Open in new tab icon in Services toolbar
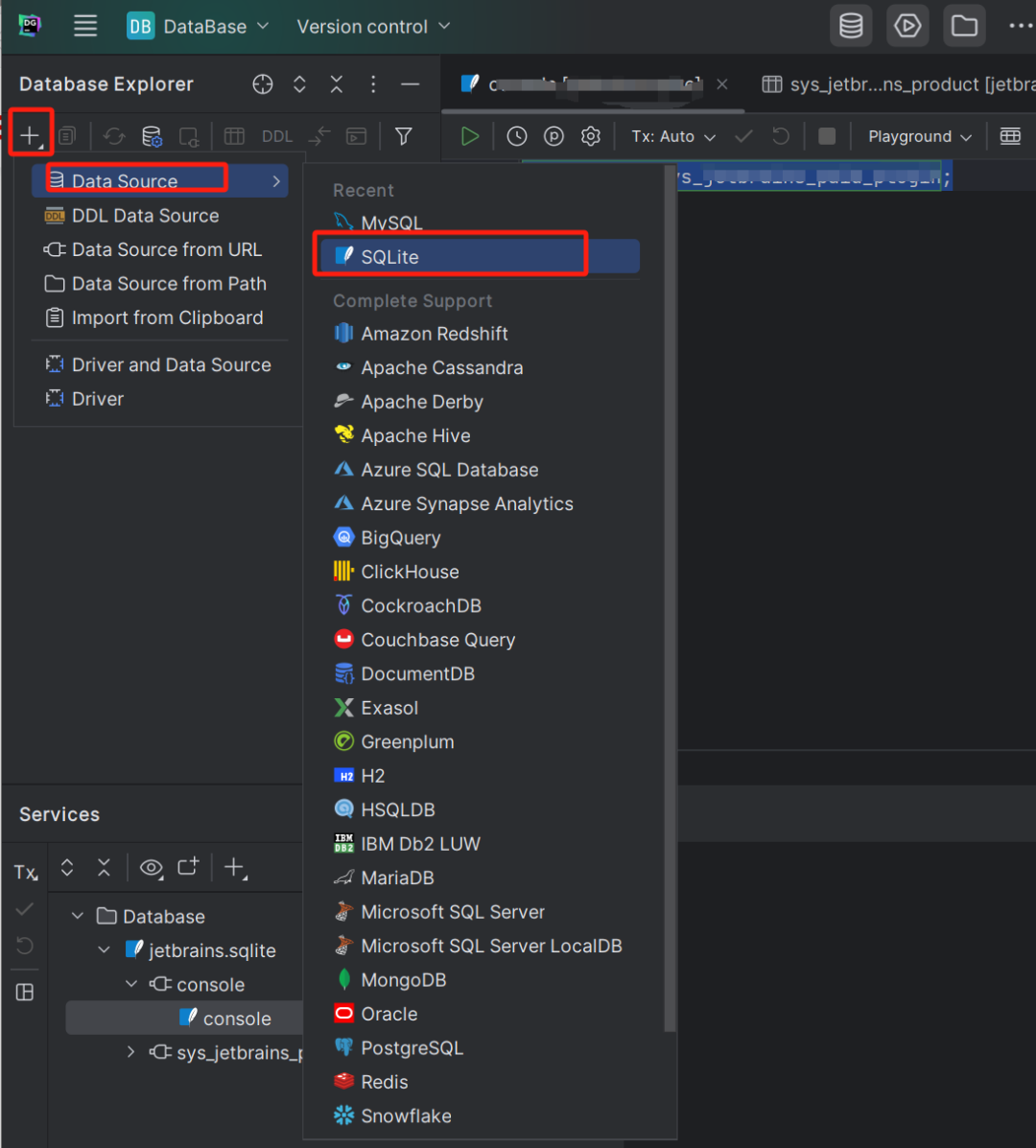The height and width of the screenshot is (1148, 1036). point(189,867)
